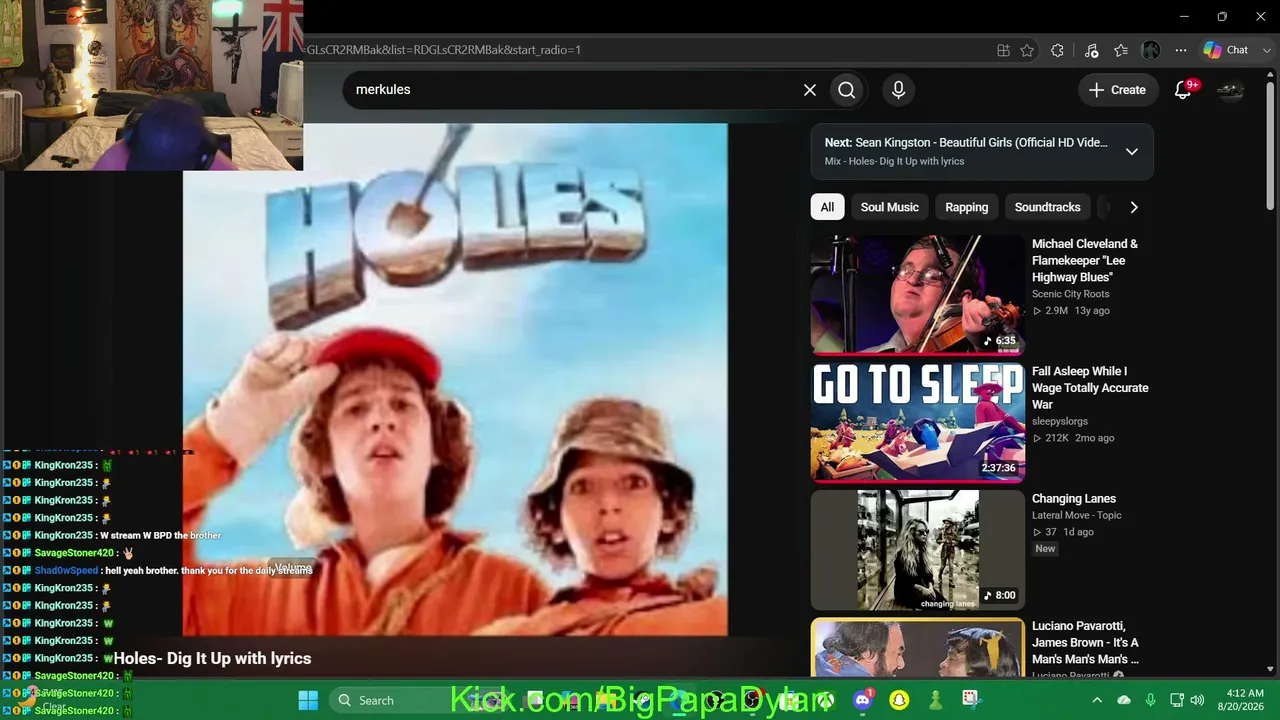Click the OneDrive cloud tray icon
This screenshot has width=1280, height=720.
coord(1124,700)
